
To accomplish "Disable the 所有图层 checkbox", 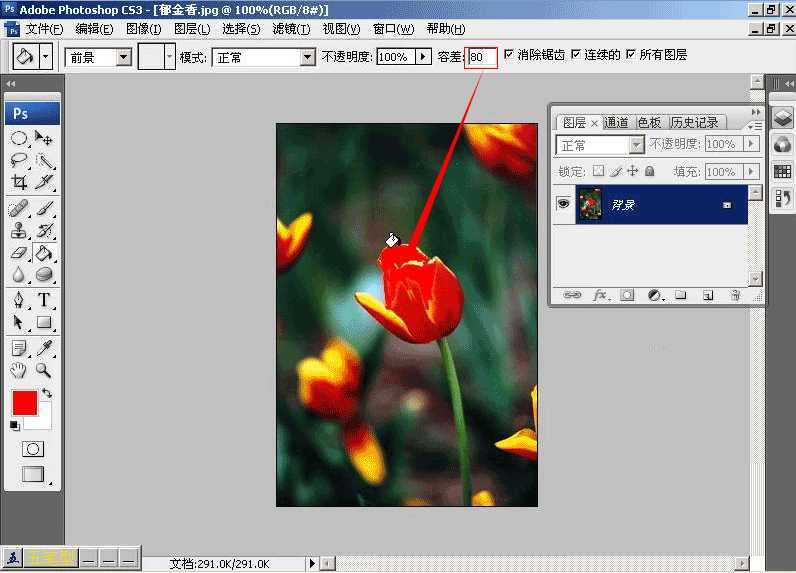I will pyautogui.click(x=631, y=55).
